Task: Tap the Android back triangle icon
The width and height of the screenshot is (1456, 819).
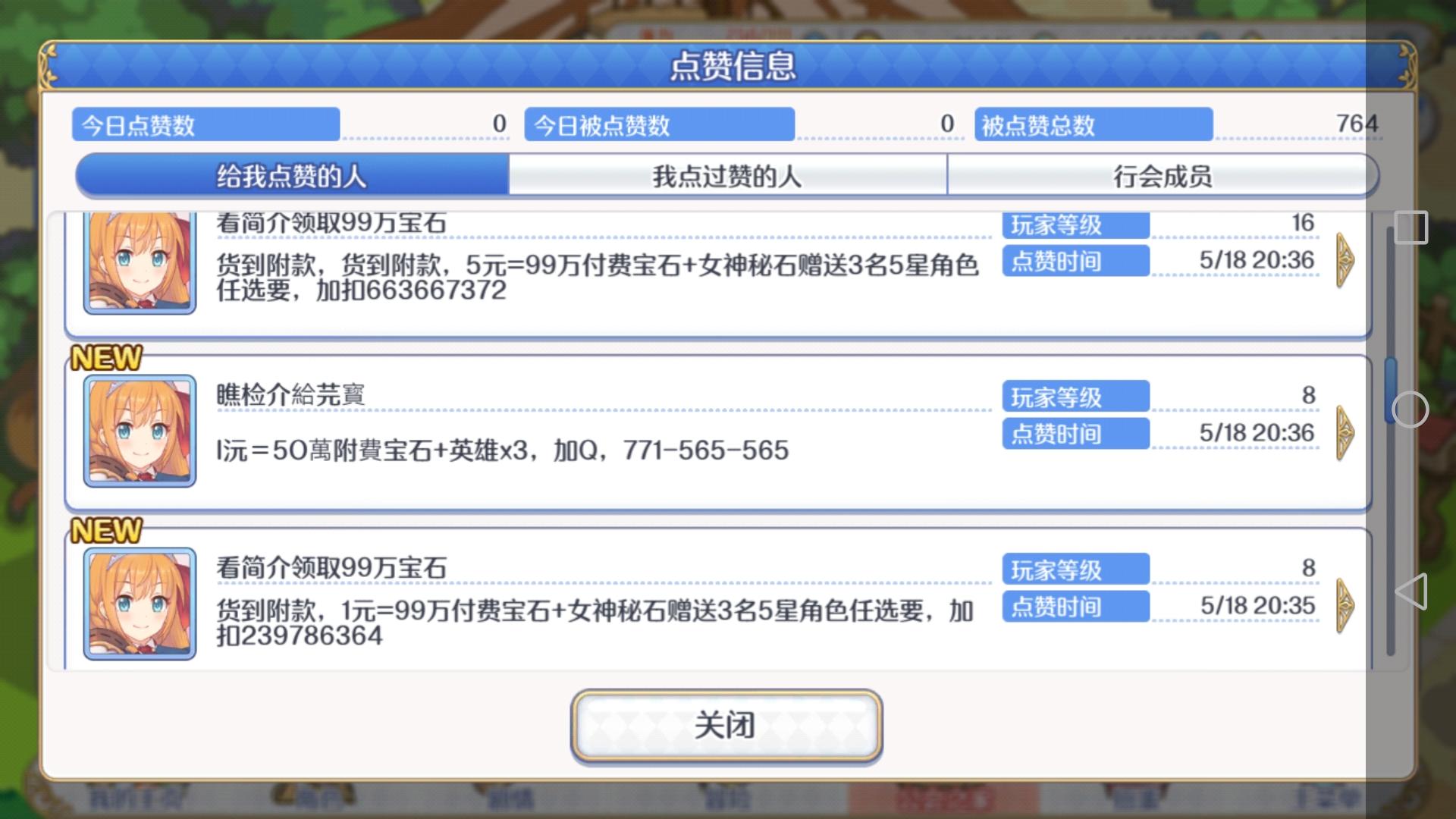Action: (x=1410, y=591)
